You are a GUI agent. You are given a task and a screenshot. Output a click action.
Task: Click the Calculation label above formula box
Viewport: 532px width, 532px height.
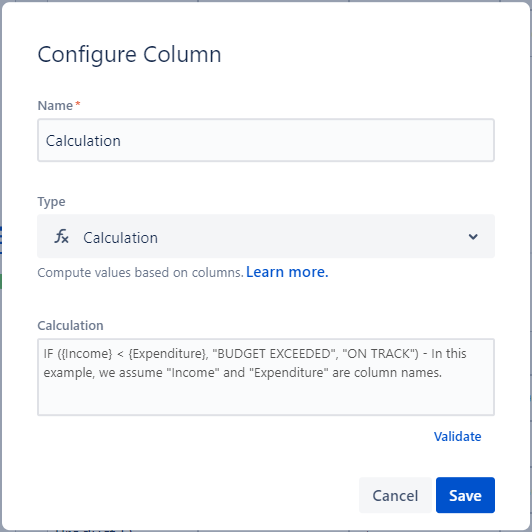[70, 325]
